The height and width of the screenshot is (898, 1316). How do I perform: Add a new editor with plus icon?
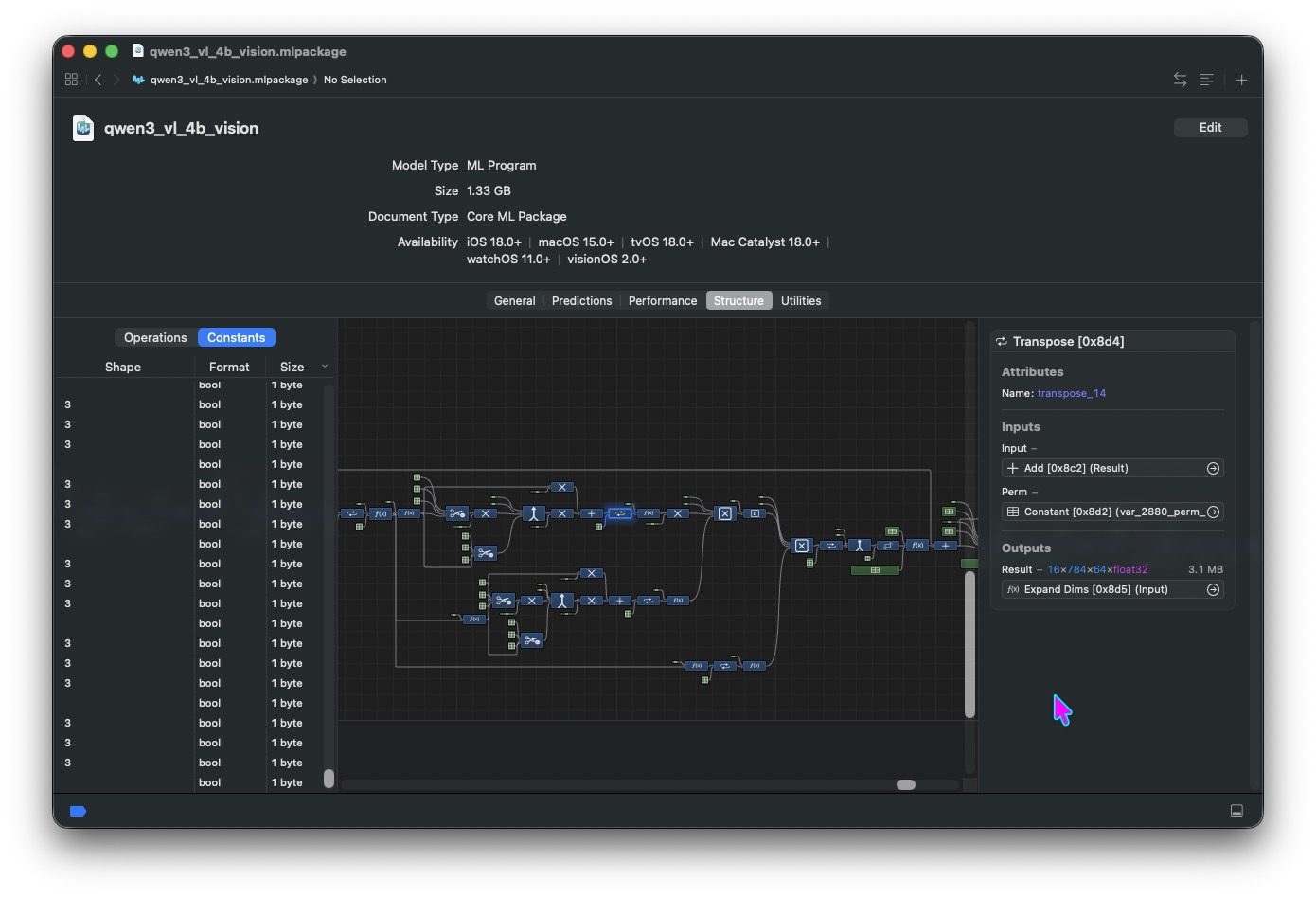click(1241, 80)
